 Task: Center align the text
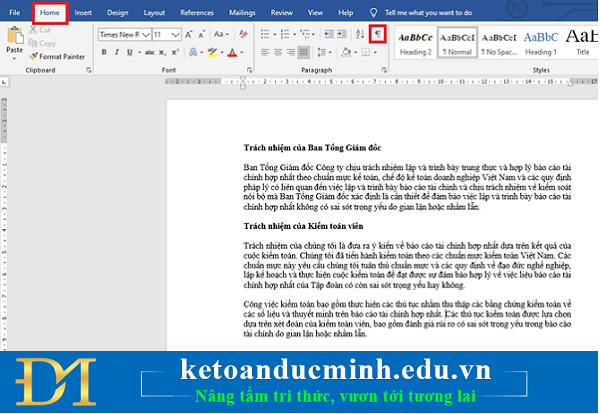[278, 52]
